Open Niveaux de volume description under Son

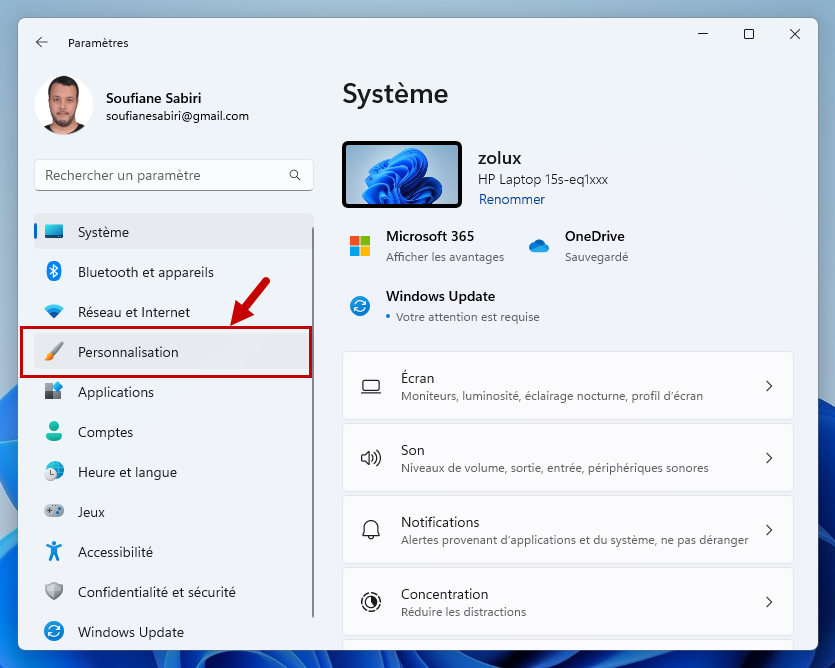point(554,468)
